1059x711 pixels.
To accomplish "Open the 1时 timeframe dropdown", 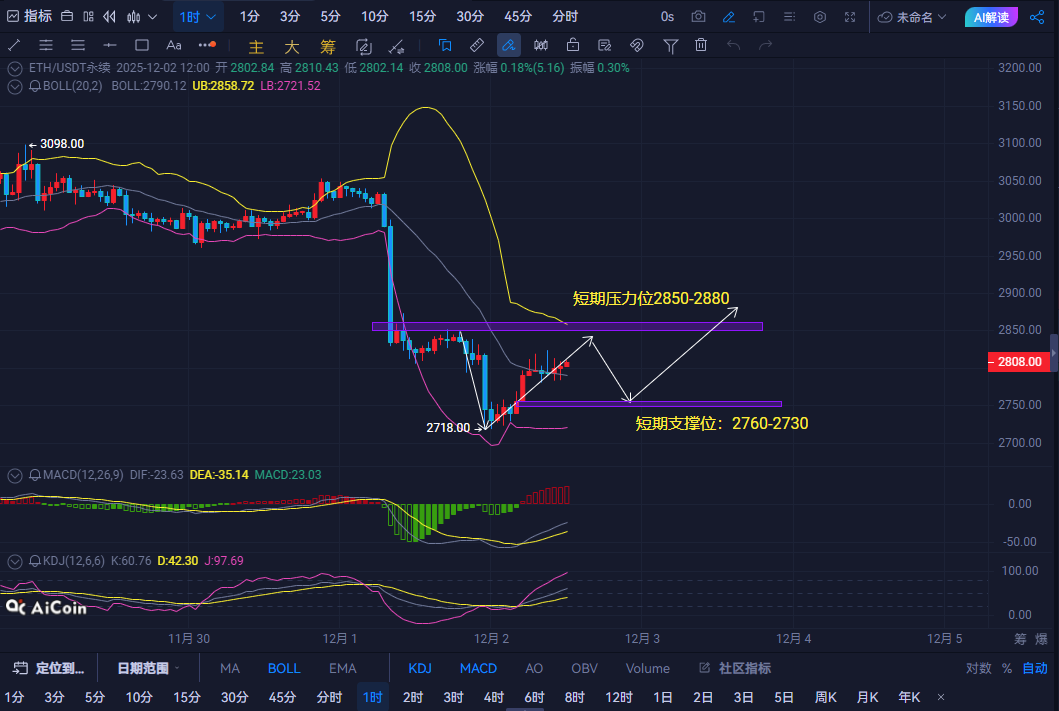I will pyautogui.click(x=198, y=17).
